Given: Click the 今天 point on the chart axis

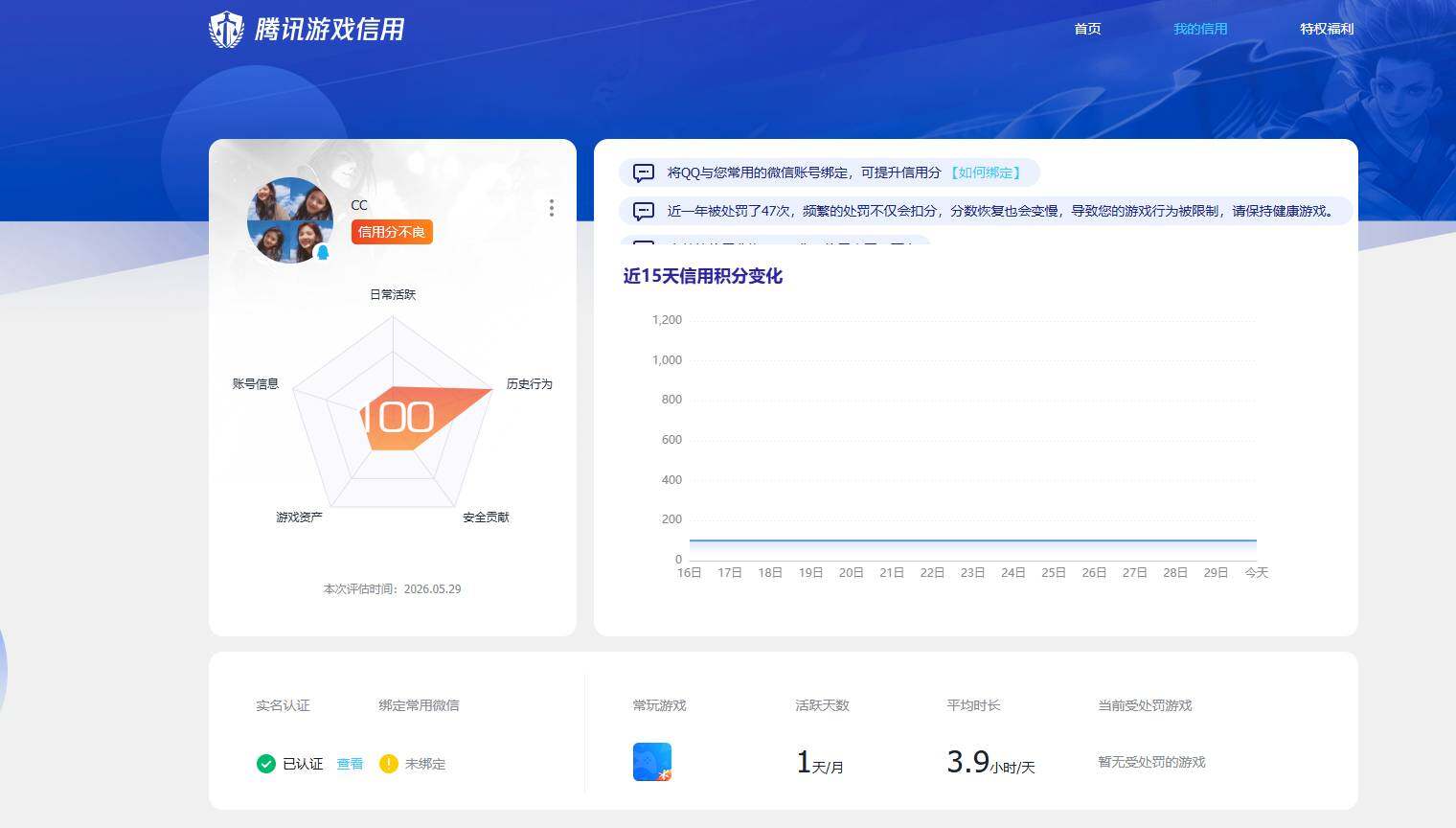Looking at the screenshot, I should click(x=1256, y=572).
